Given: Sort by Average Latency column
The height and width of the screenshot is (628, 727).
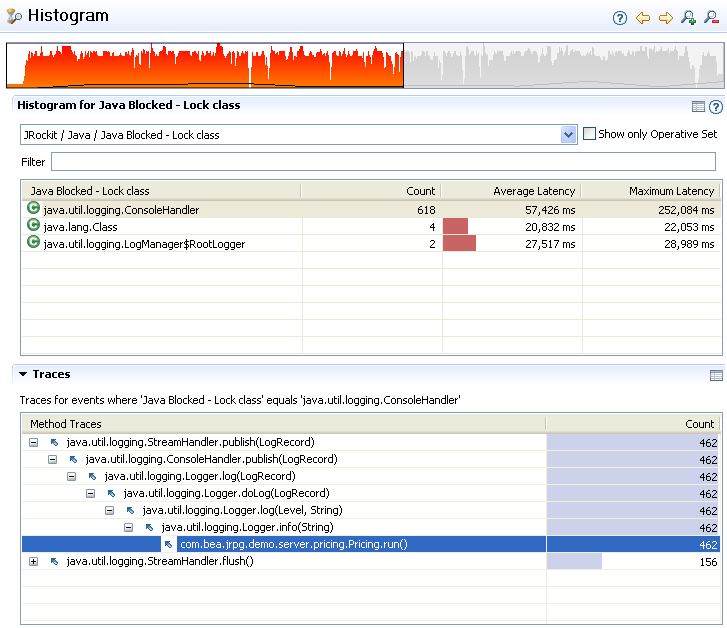Looking at the screenshot, I should [x=512, y=191].
